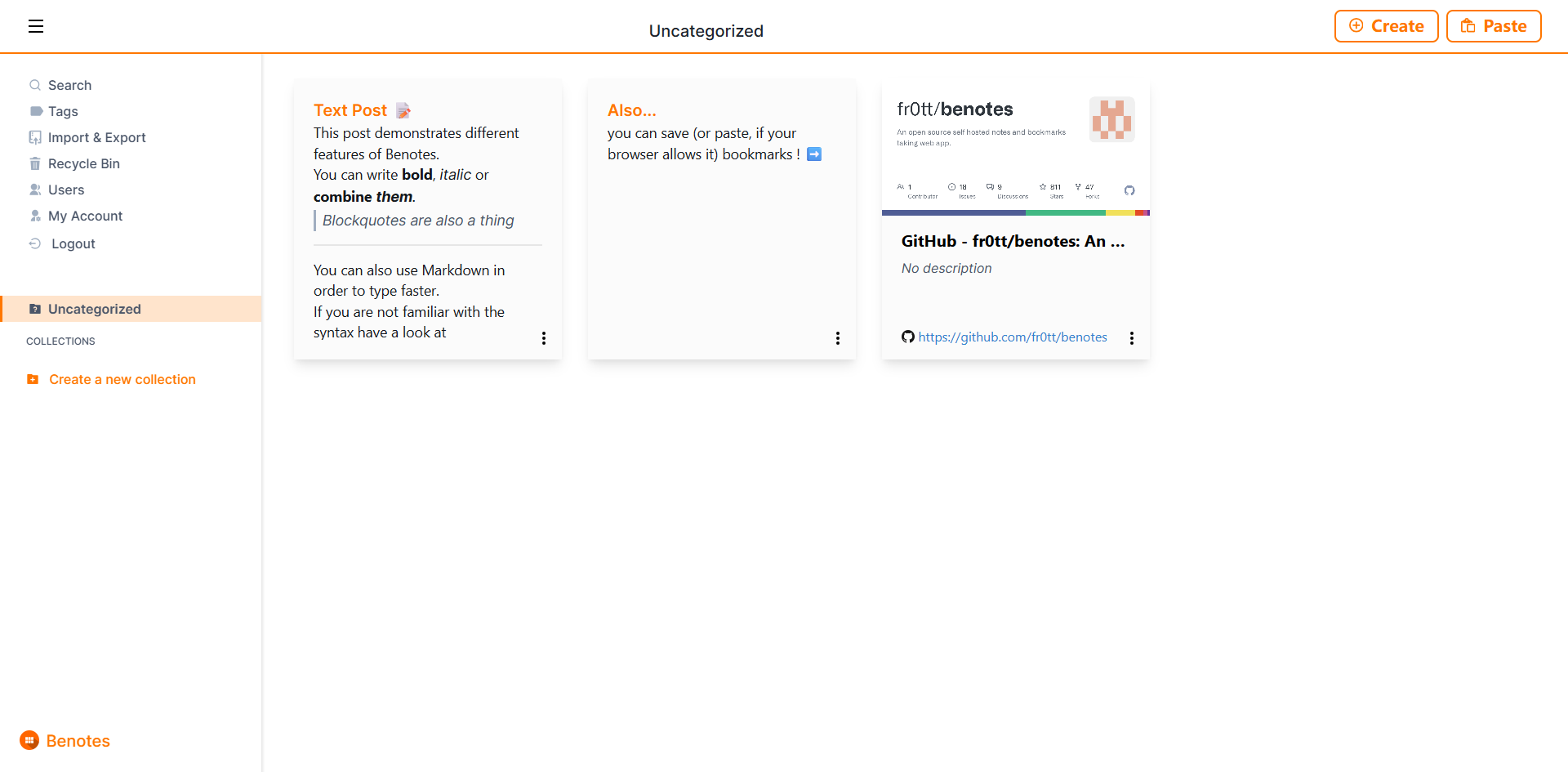The width and height of the screenshot is (1568, 772).
Task: Click the Paste button
Action: point(1494,26)
